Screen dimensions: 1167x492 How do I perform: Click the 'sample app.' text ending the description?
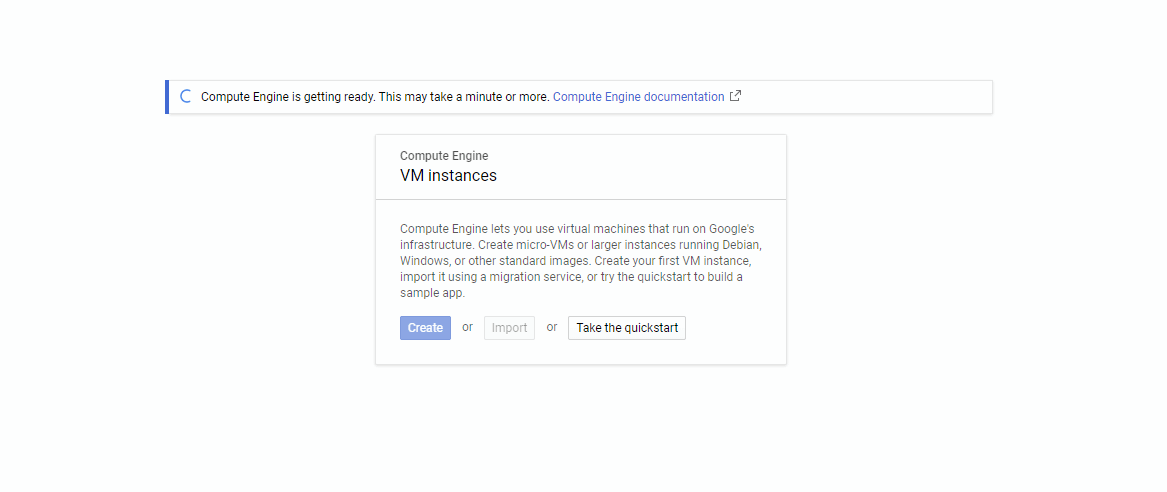432,294
